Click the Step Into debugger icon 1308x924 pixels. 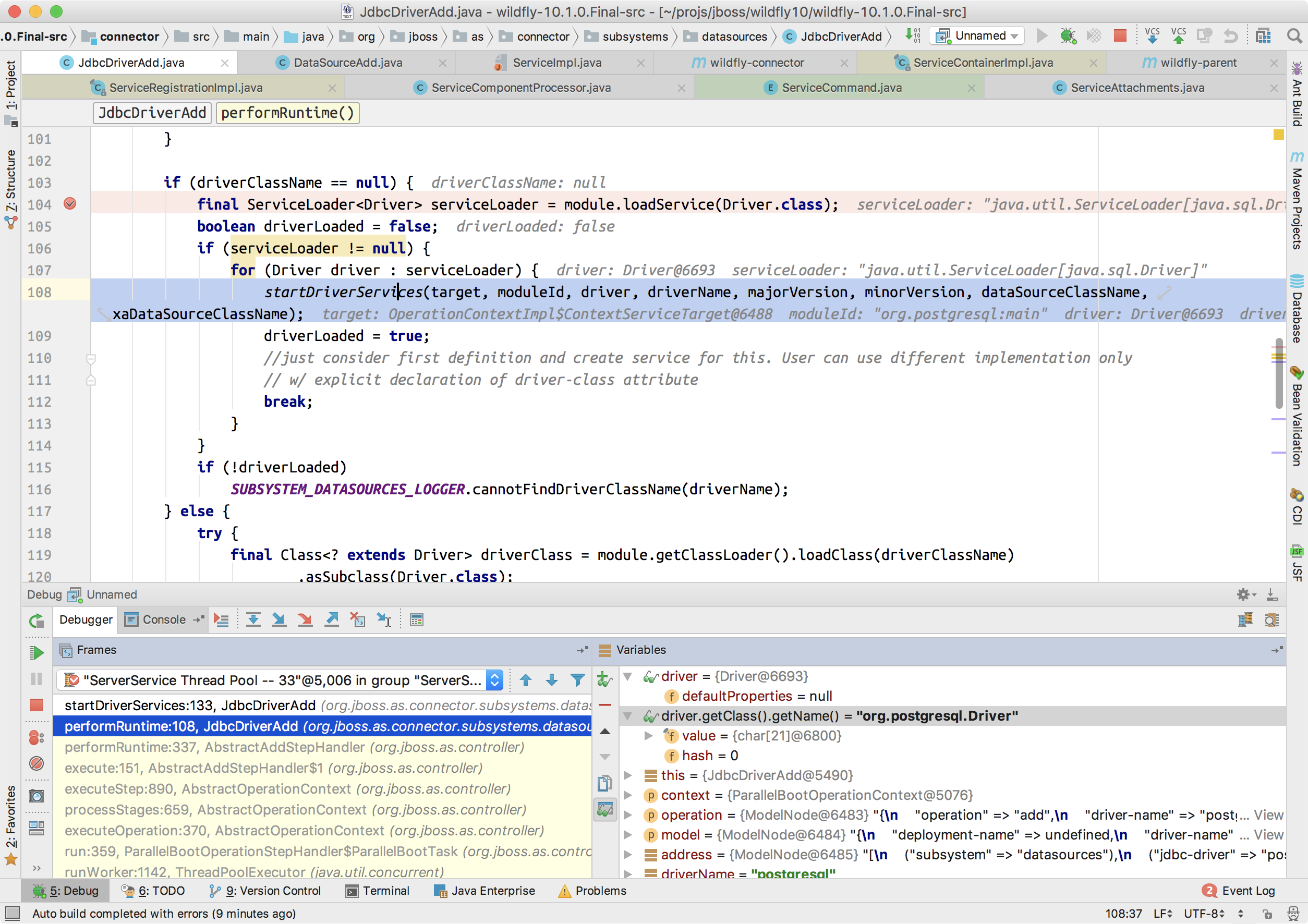pyautogui.click(x=278, y=620)
